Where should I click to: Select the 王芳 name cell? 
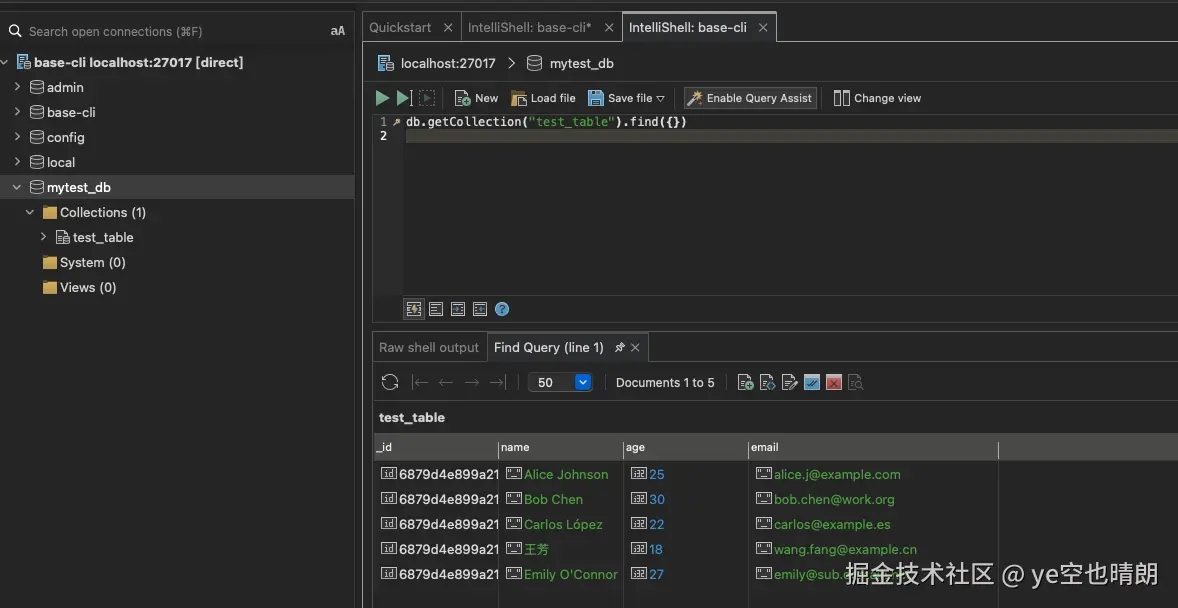560,549
